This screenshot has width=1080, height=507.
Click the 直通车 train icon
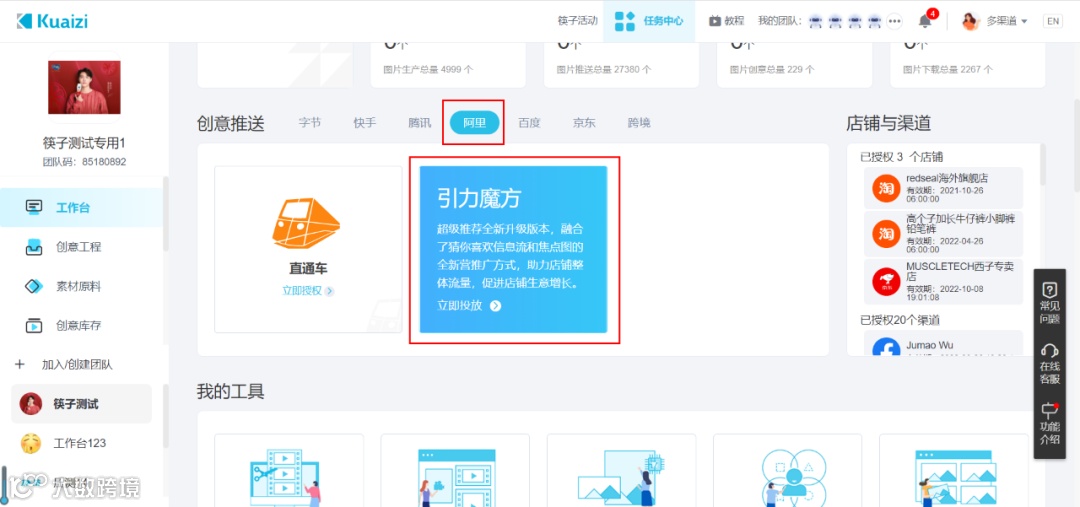point(306,223)
